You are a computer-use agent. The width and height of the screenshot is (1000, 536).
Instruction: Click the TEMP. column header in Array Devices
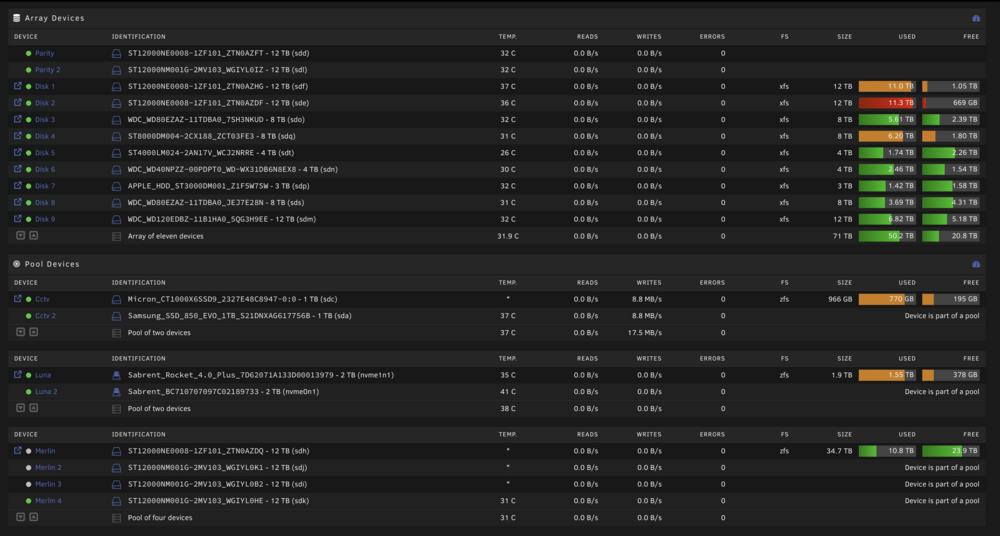(508, 36)
